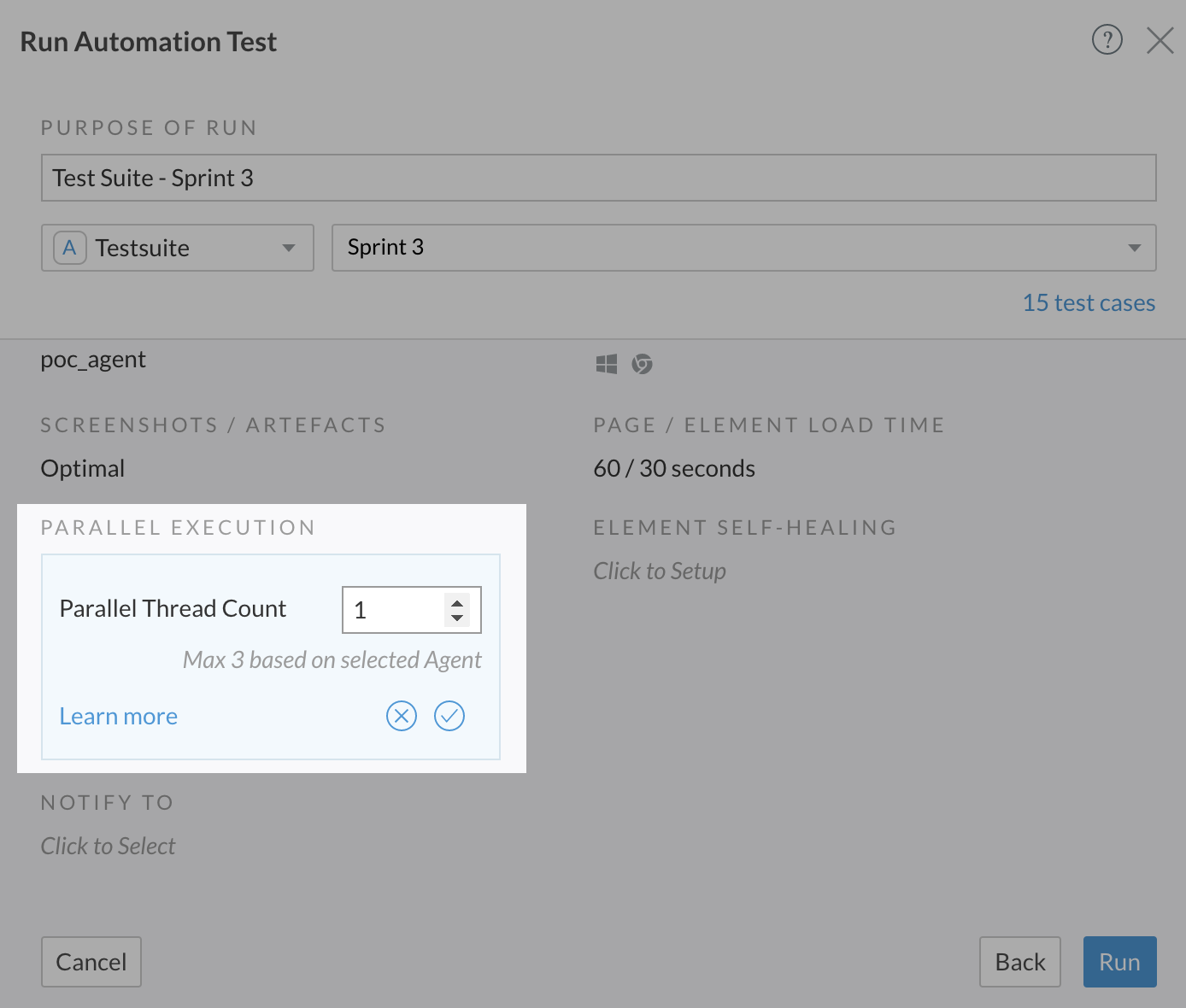Cancel parallel thread count edit

(402, 716)
